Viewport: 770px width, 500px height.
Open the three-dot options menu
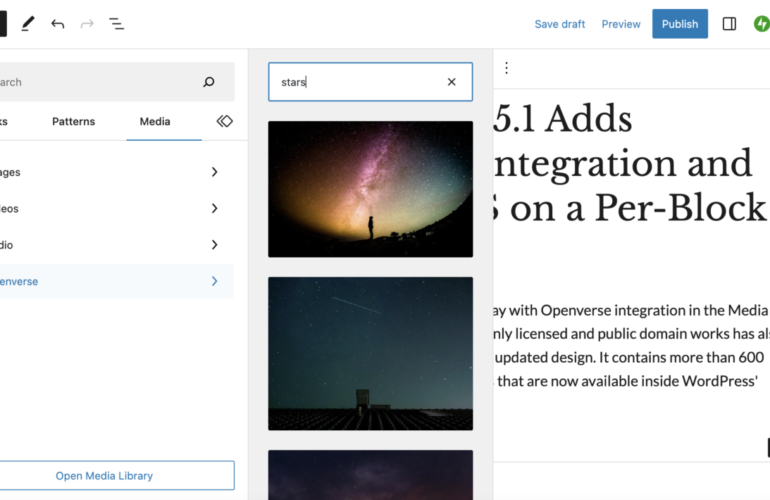click(x=506, y=68)
